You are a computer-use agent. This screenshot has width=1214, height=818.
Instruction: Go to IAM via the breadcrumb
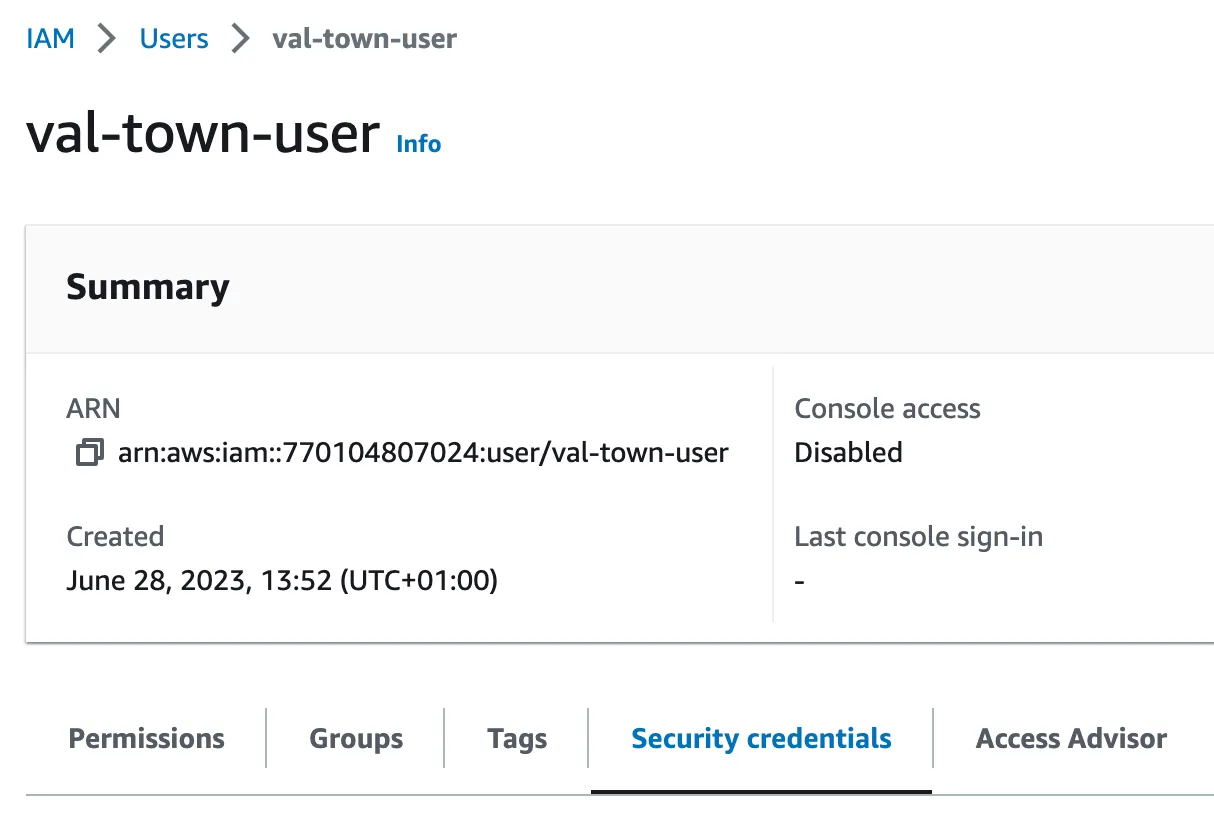click(x=50, y=39)
